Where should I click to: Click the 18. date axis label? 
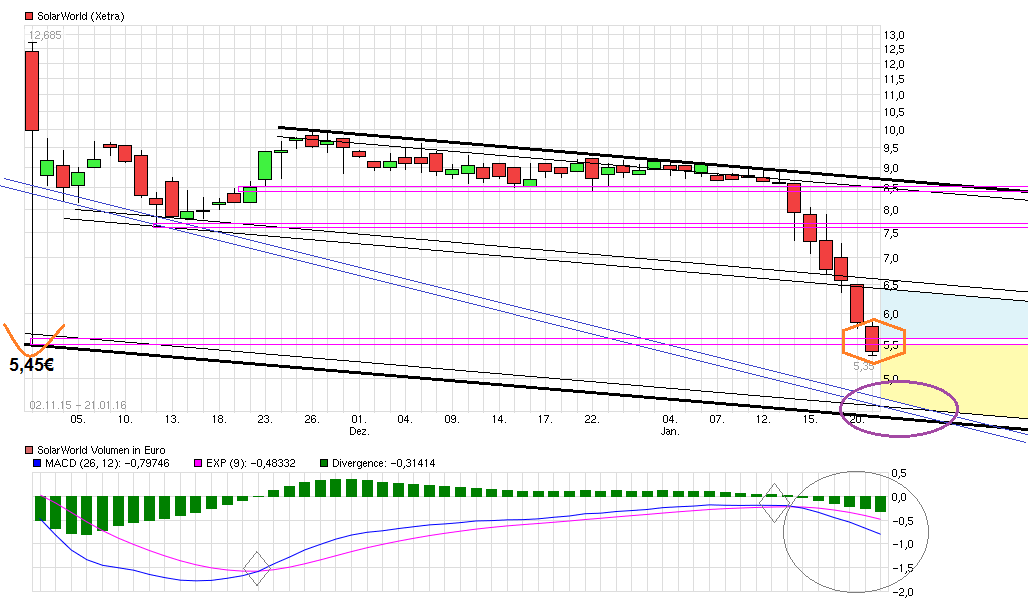(218, 419)
